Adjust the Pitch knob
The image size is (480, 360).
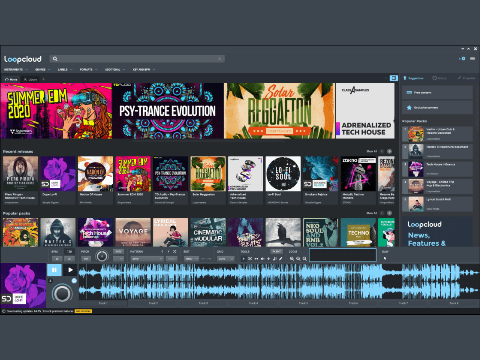(102, 256)
